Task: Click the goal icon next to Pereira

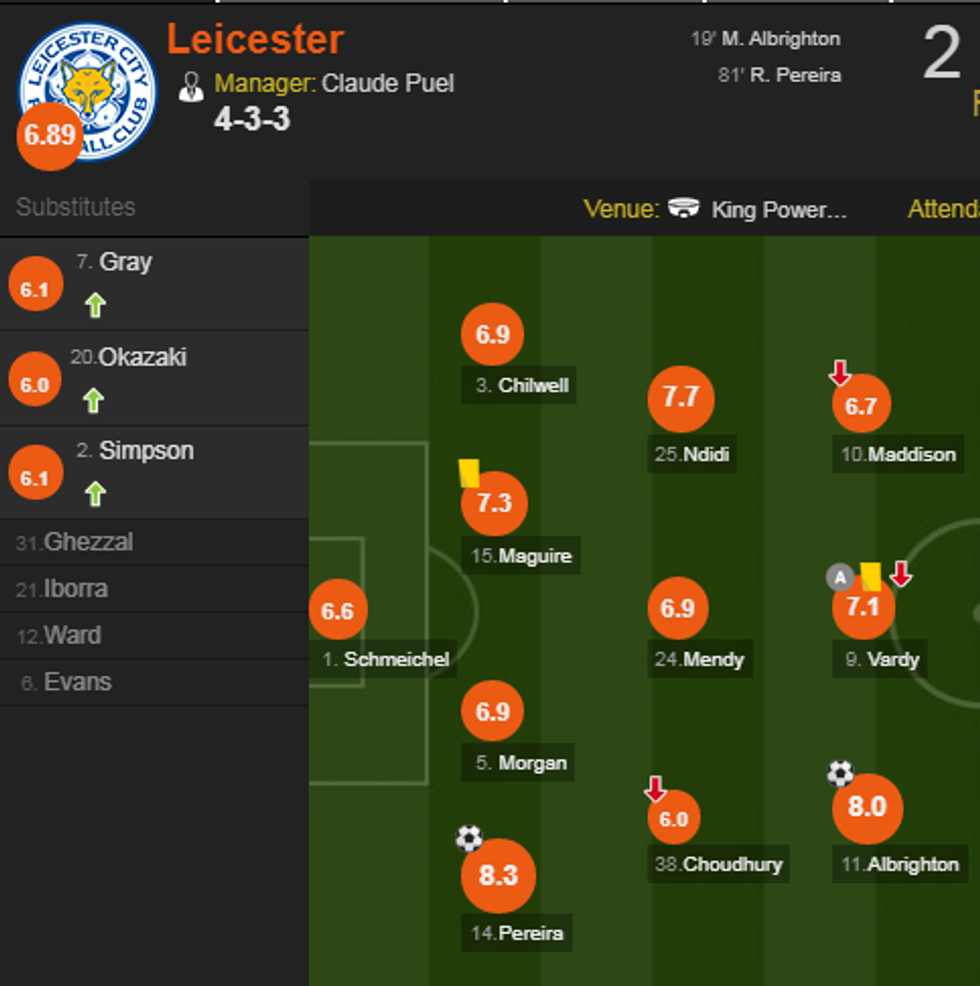Action: click(x=469, y=839)
